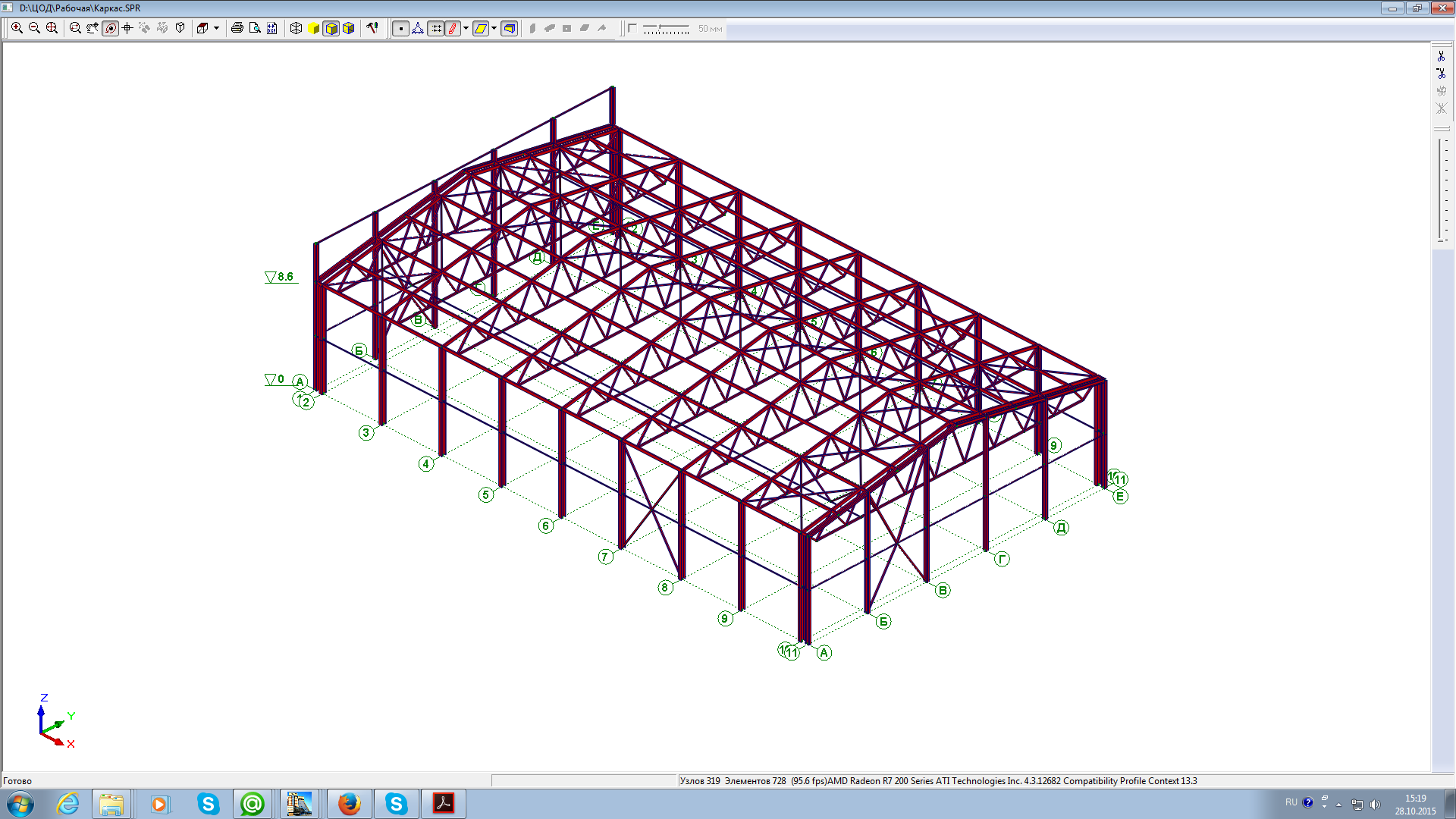Export to DXF file icon
1456x819 pixels.
(x=272, y=28)
